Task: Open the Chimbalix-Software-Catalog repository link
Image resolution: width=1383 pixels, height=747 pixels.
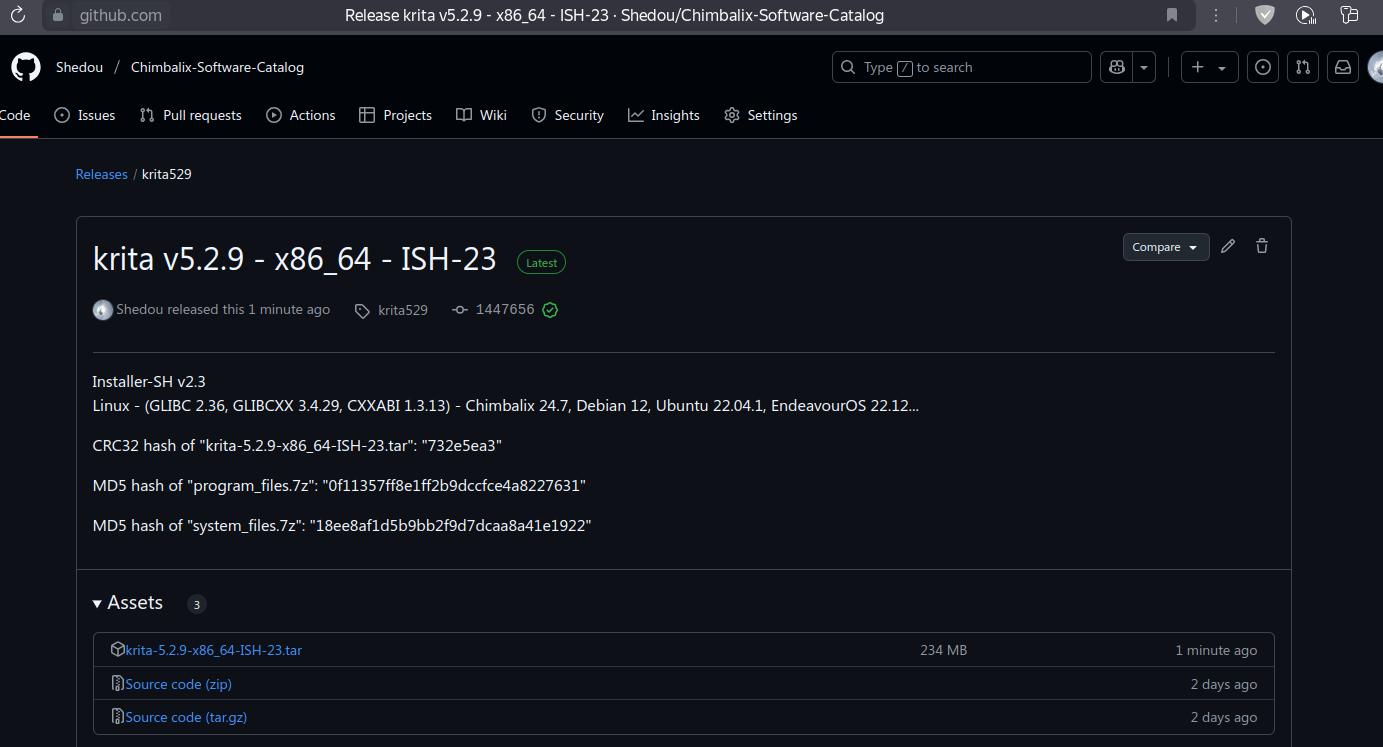Action: [217, 67]
